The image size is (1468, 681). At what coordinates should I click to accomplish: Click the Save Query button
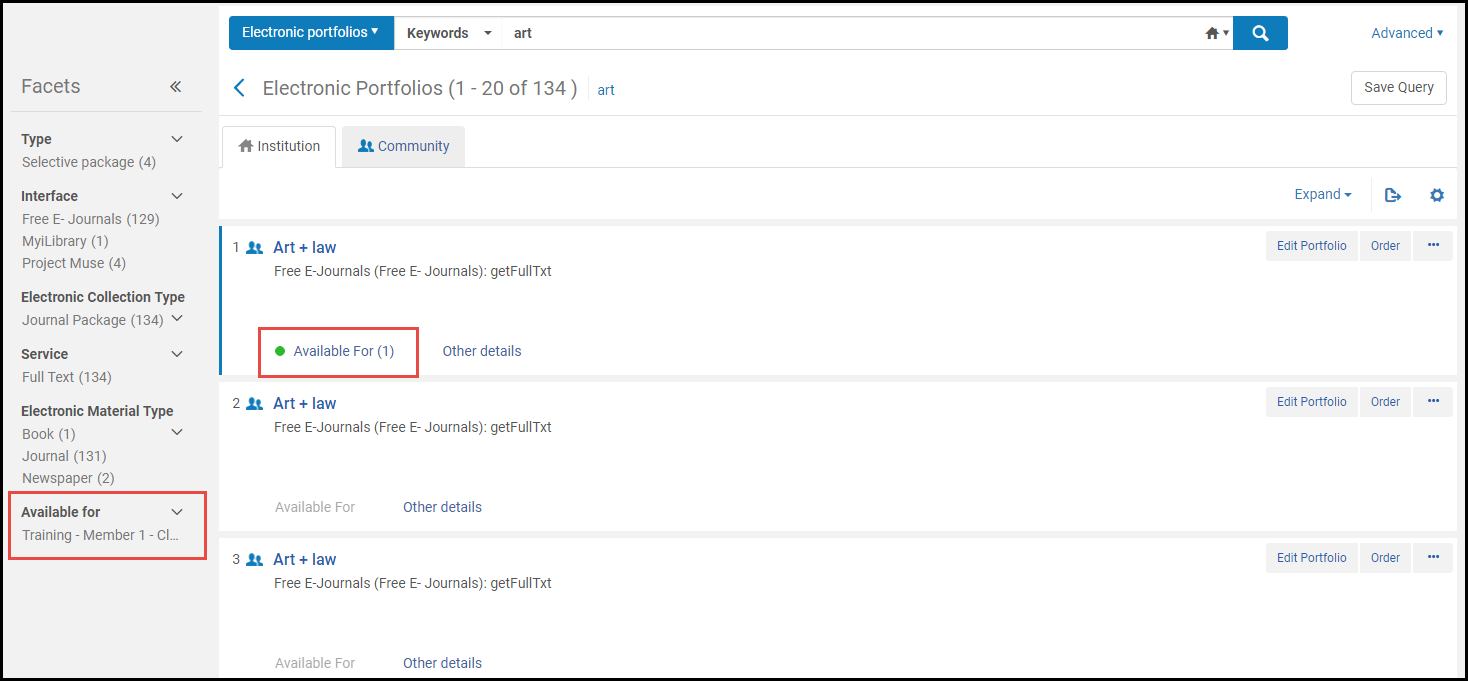tap(1399, 88)
